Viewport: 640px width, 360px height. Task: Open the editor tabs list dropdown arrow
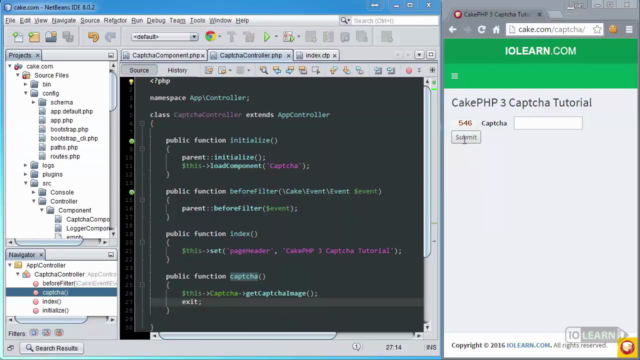click(x=419, y=55)
